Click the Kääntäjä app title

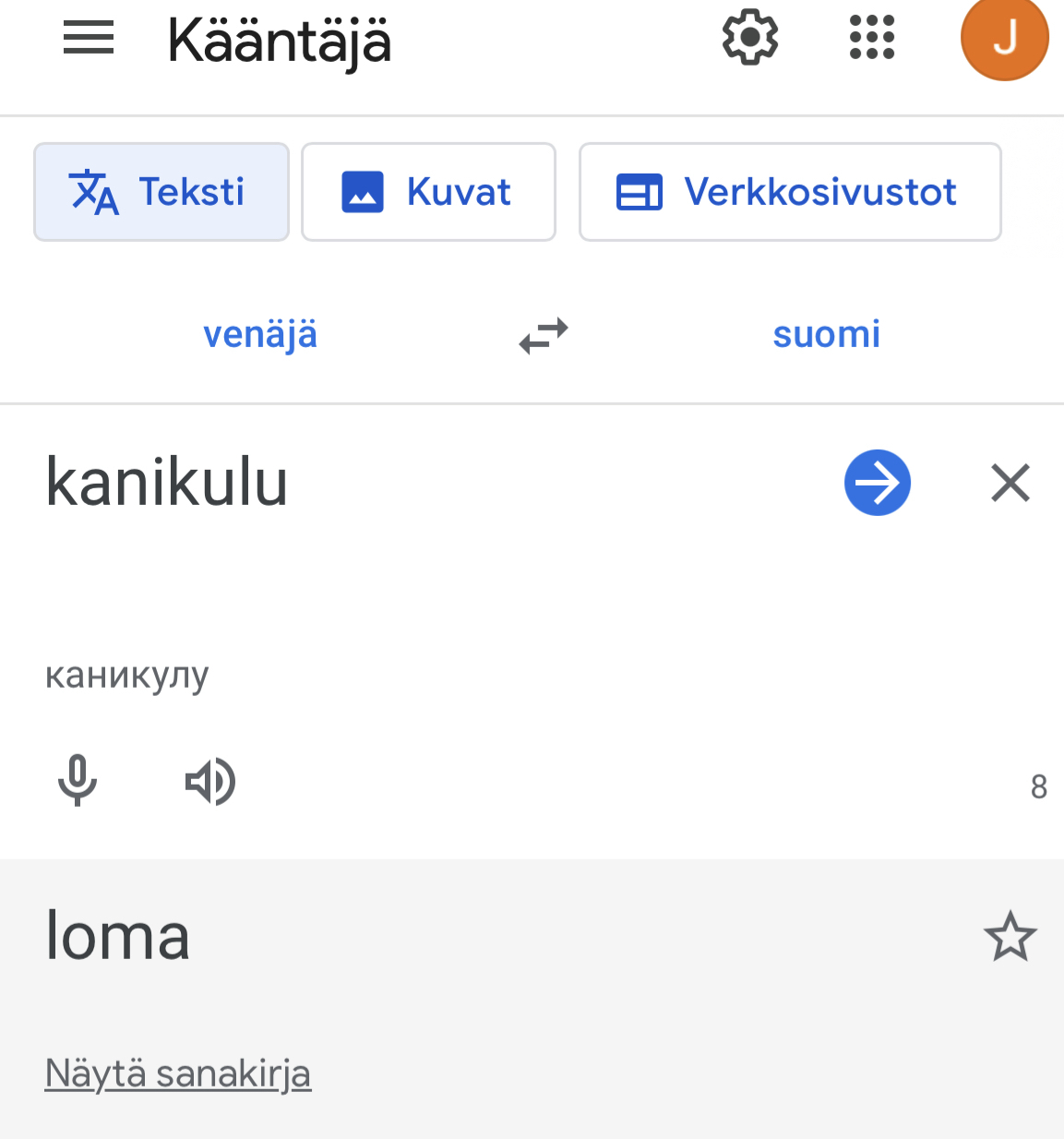pyautogui.click(x=280, y=42)
